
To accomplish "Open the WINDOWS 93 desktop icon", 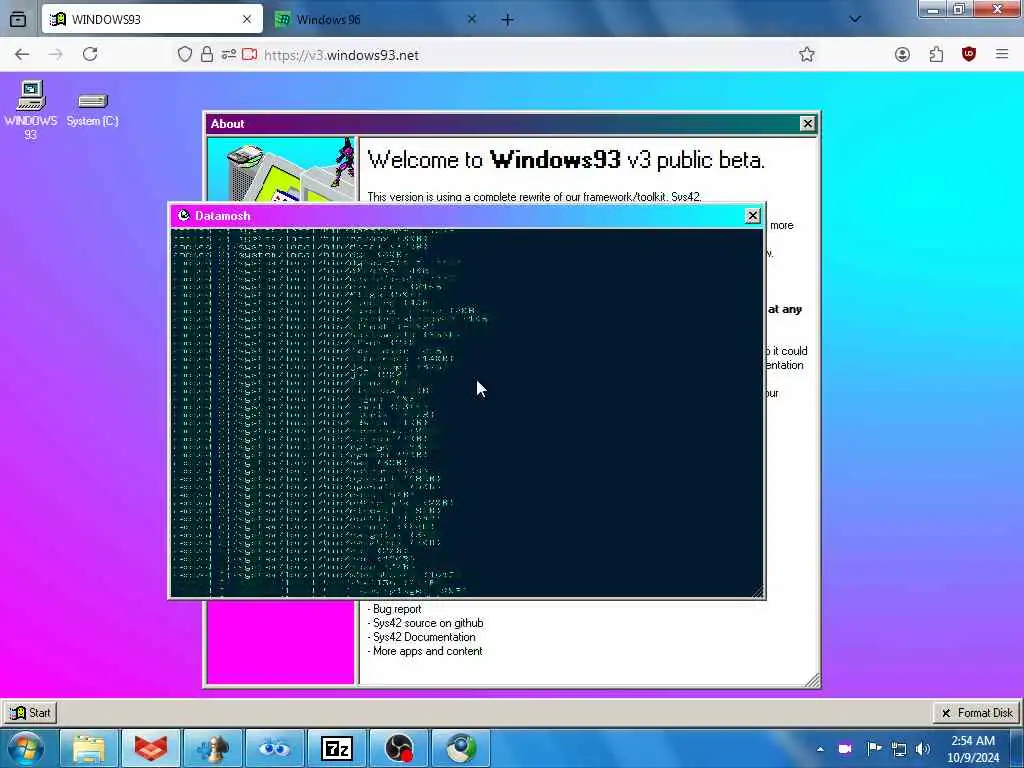I will pyautogui.click(x=31, y=109).
